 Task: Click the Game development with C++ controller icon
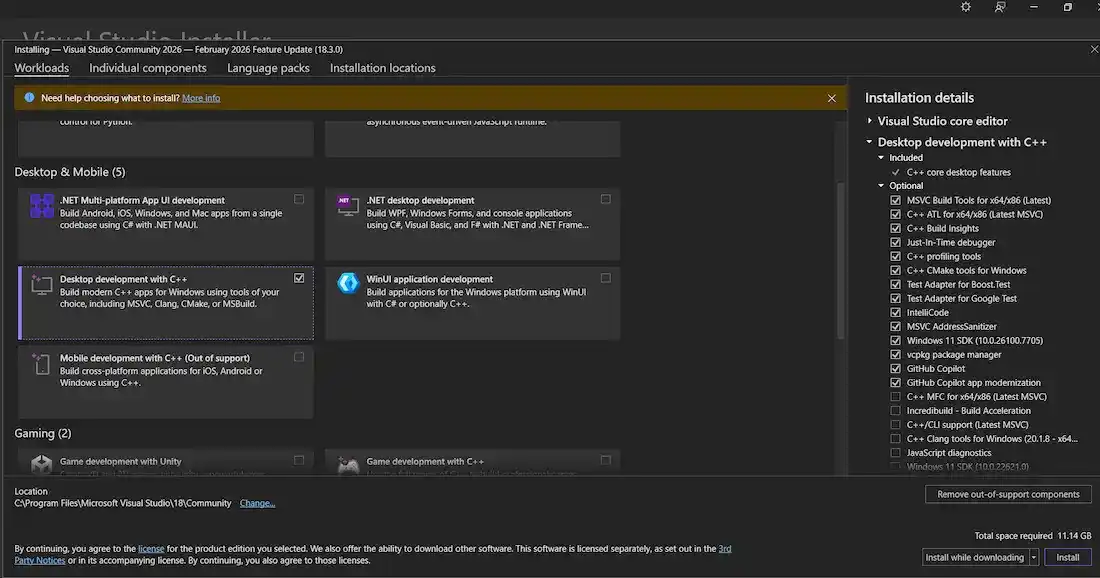[x=348, y=464]
